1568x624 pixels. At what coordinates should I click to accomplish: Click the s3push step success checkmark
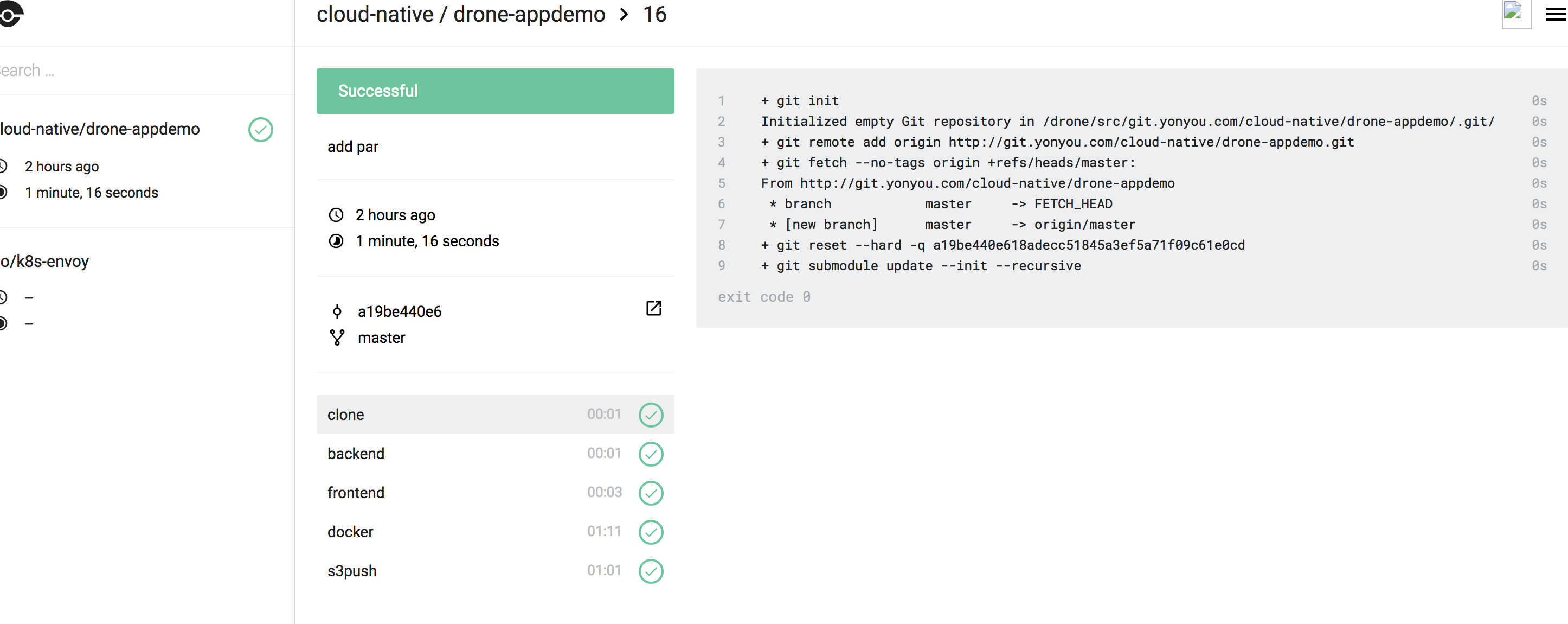[x=651, y=571]
